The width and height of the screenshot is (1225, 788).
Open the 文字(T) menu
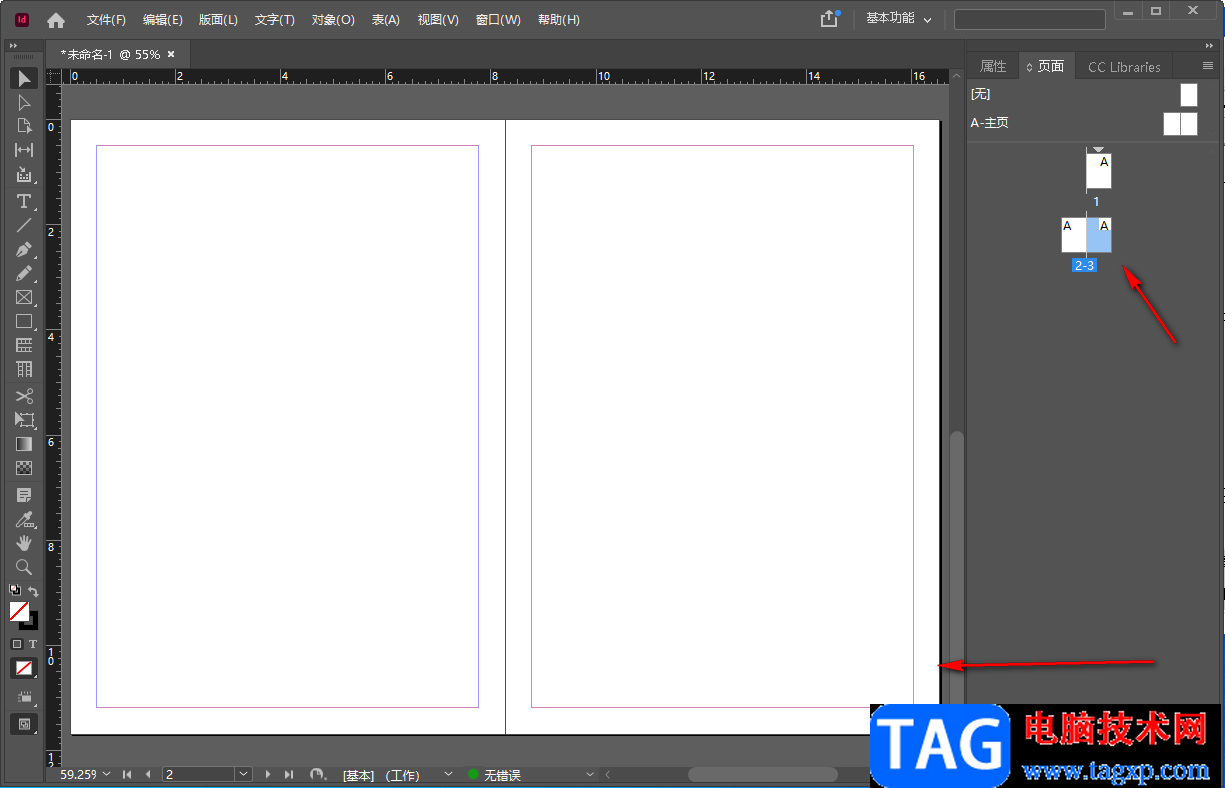(275, 20)
